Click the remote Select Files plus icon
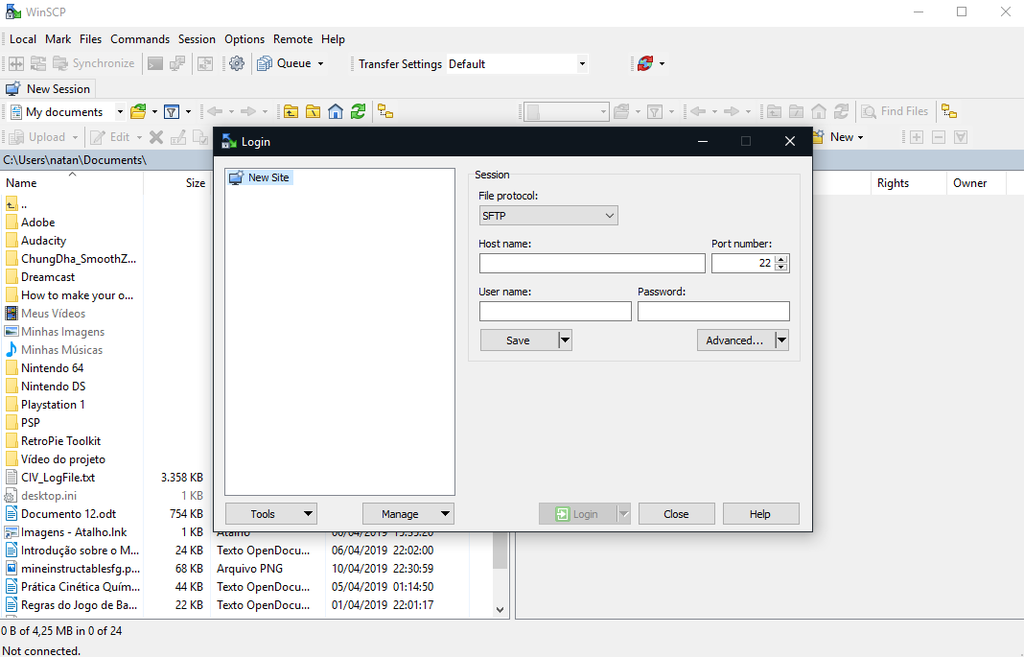Image resolution: width=1024 pixels, height=657 pixels. [x=916, y=137]
